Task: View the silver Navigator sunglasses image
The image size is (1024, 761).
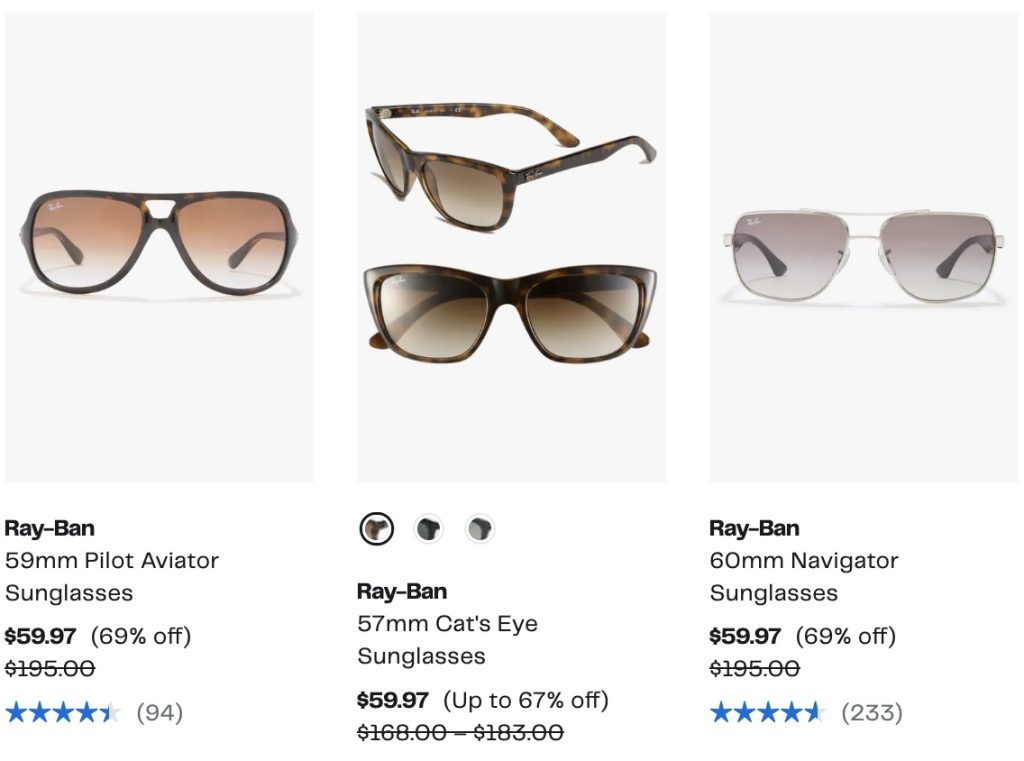Action: pyautogui.click(x=863, y=255)
